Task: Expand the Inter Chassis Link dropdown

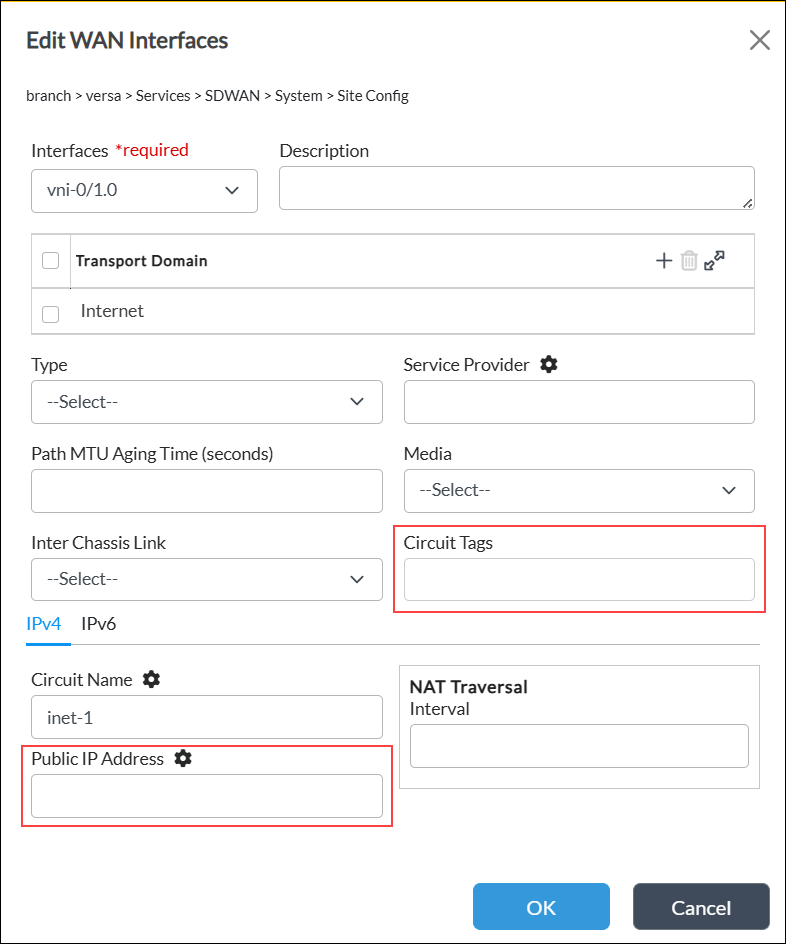Action: pos(206,579)
